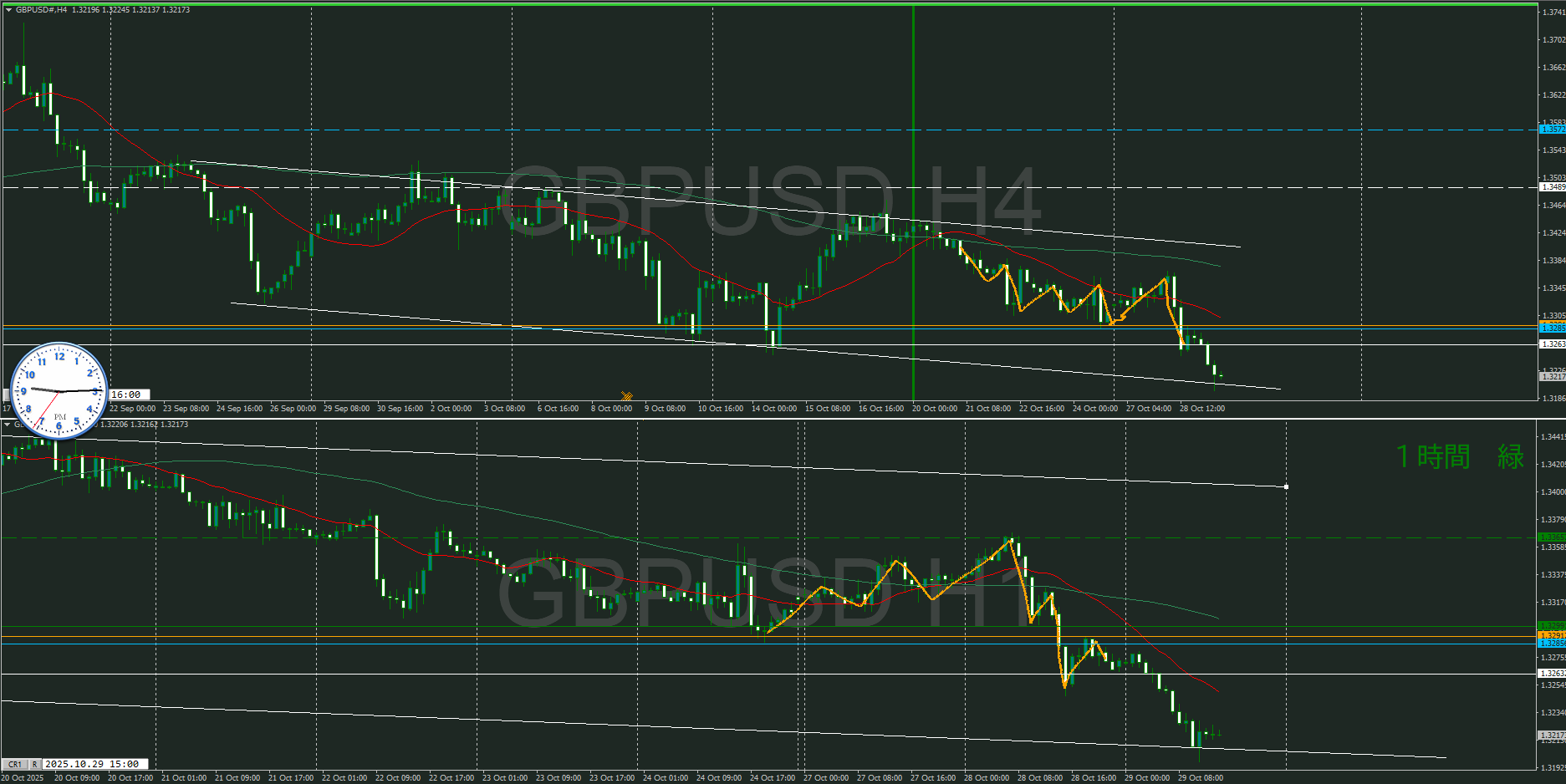
Task: Click the orange 1.3291 price label on H1 axis
Action: tap(1553, 635)
